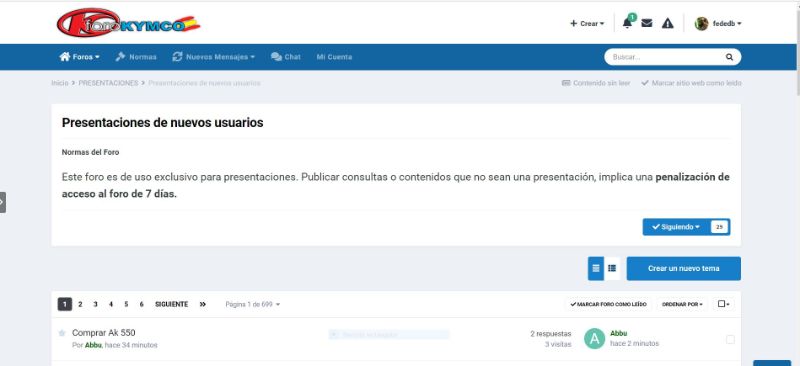Image resolution: width=800 pixels, height=366 pixels.
Task: Expand the Nuevos Mensajes menu
Action: 213,57
